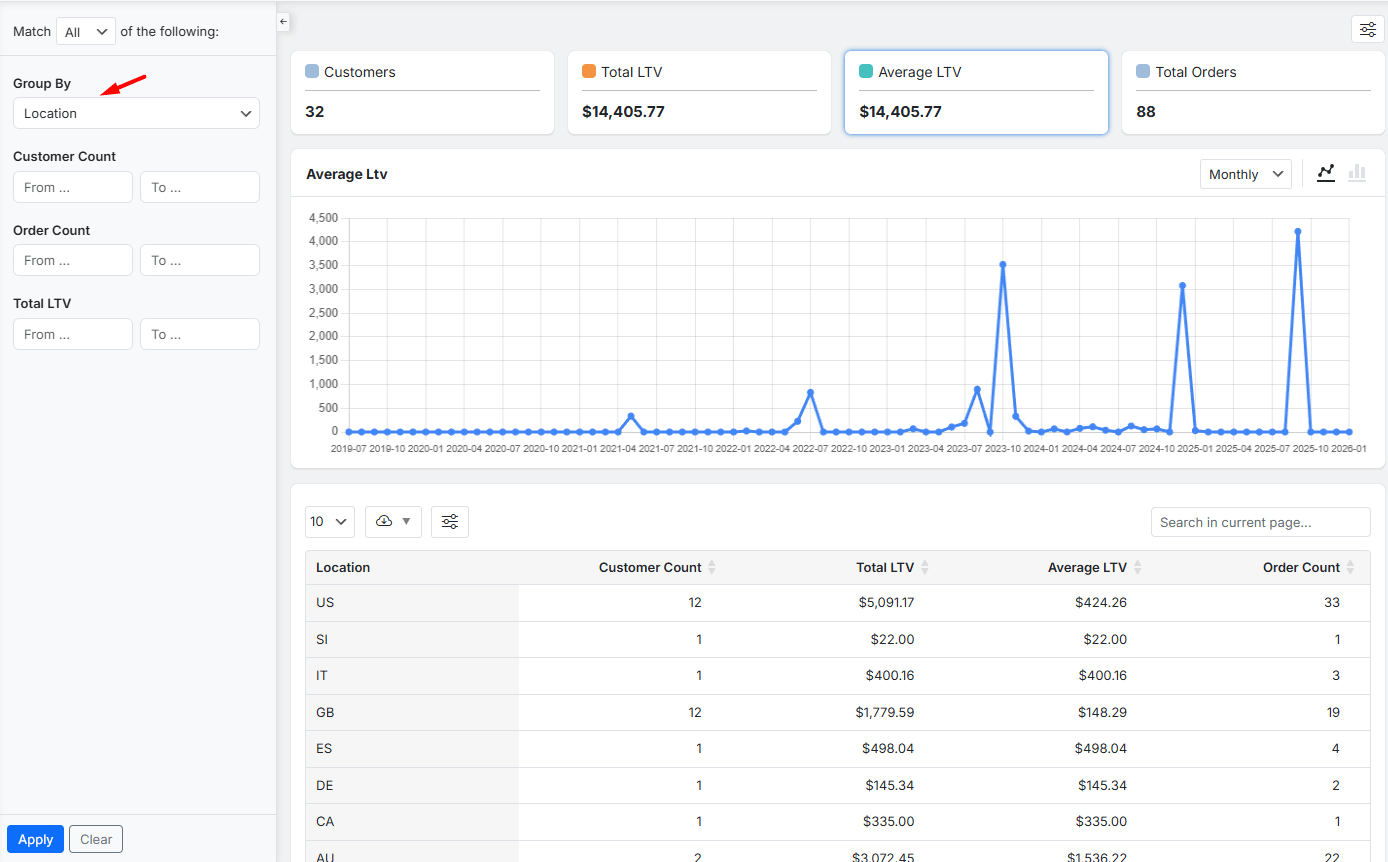Select the Customers metric card
This screenshot has width=1388, height=862.
point(422,92)
